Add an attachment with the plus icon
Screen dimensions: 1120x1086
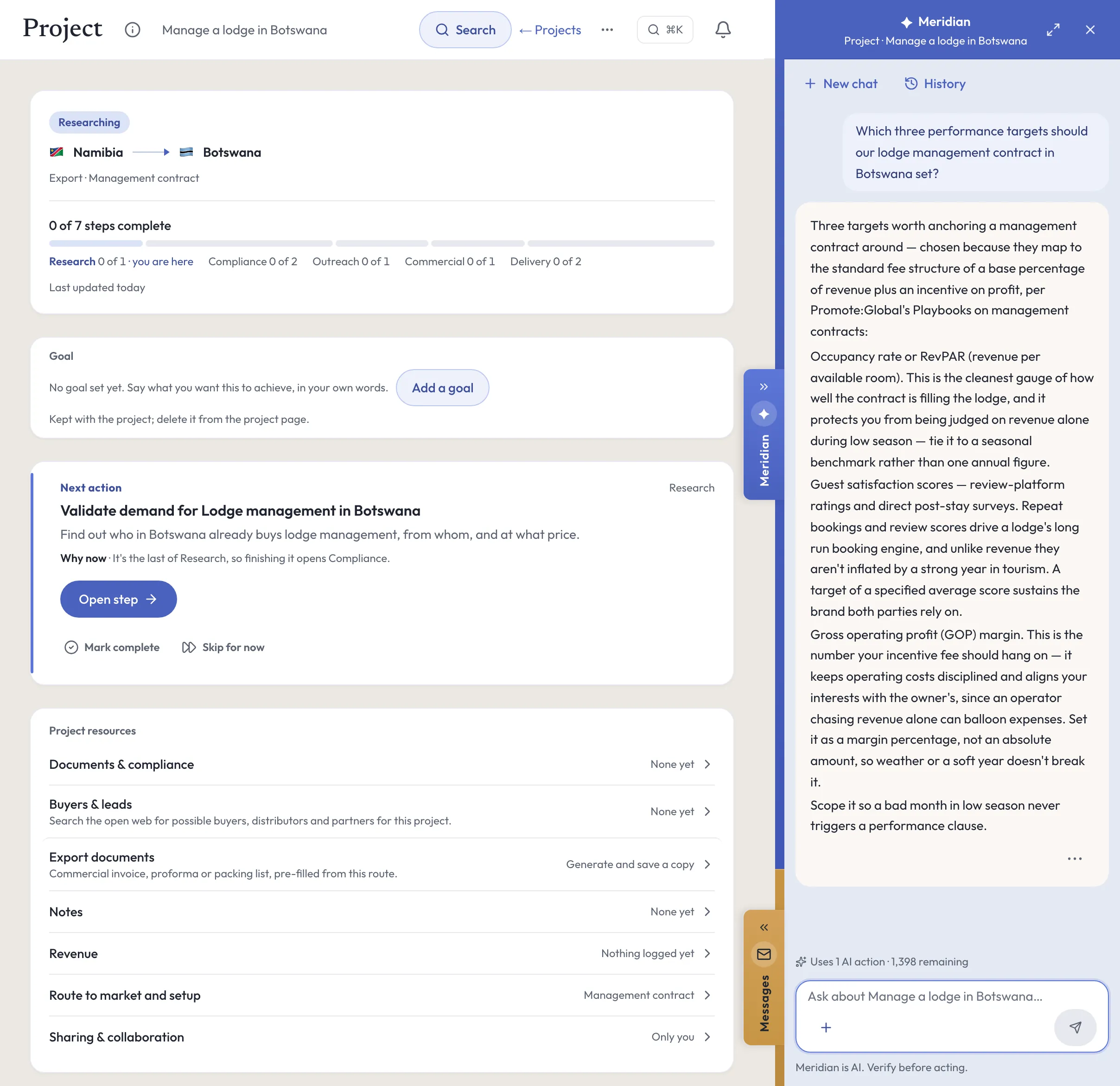coord(826,1027)
